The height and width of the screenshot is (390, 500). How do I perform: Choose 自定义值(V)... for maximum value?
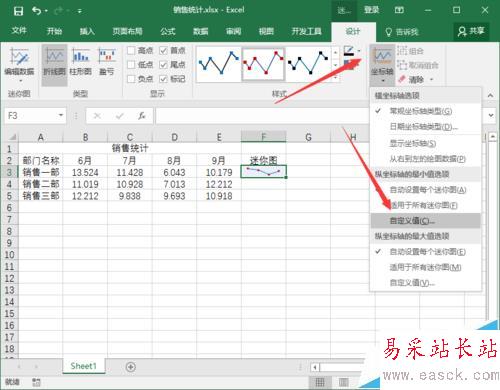[x=425, y=283]
